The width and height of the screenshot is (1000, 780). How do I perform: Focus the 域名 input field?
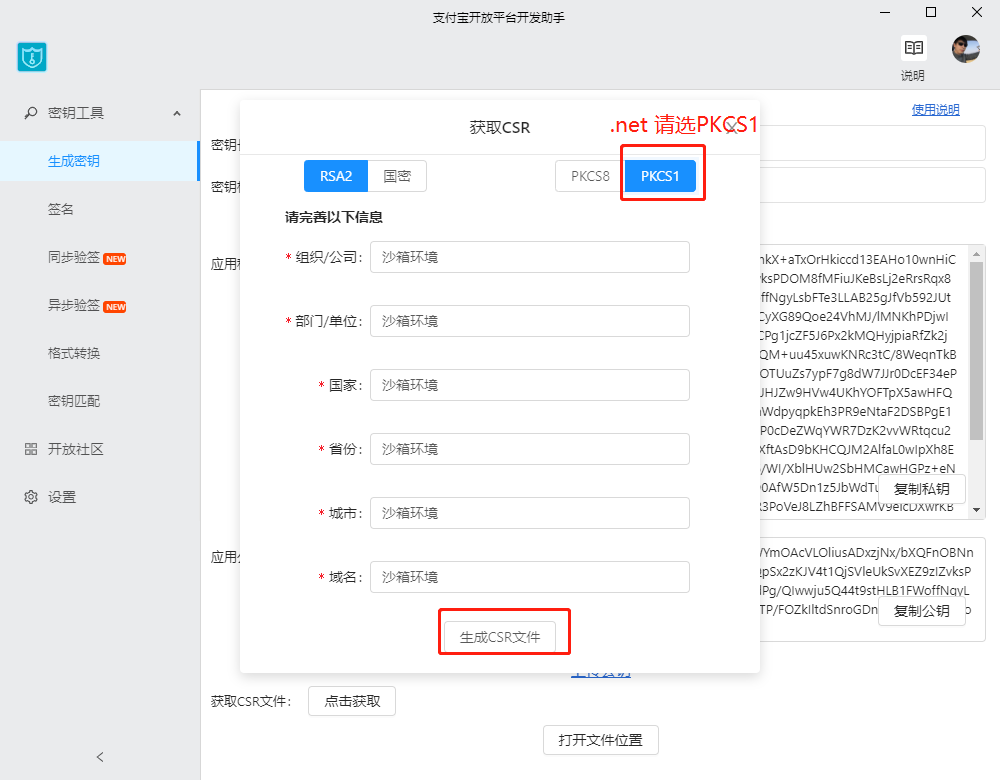530,577
